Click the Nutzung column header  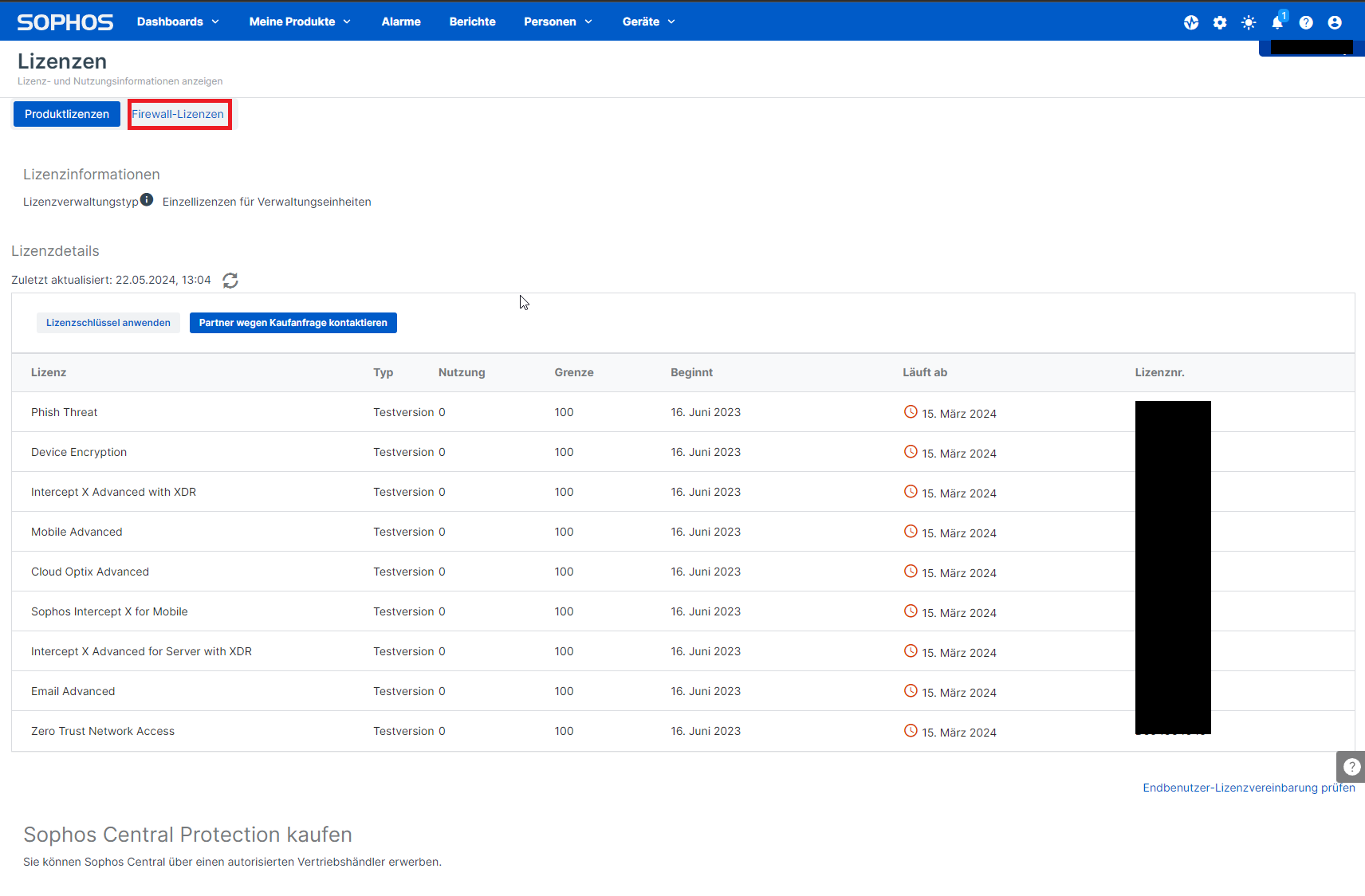coord(462,372)
